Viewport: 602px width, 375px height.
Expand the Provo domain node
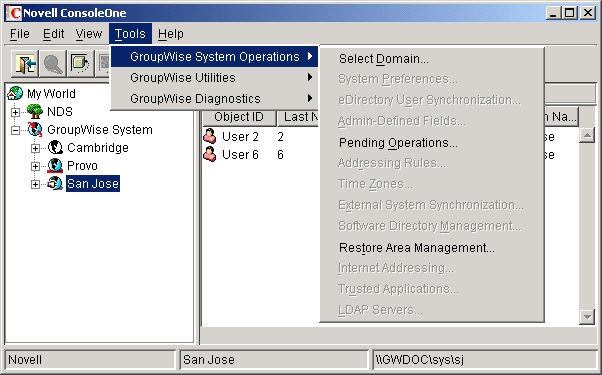point(35,166)
